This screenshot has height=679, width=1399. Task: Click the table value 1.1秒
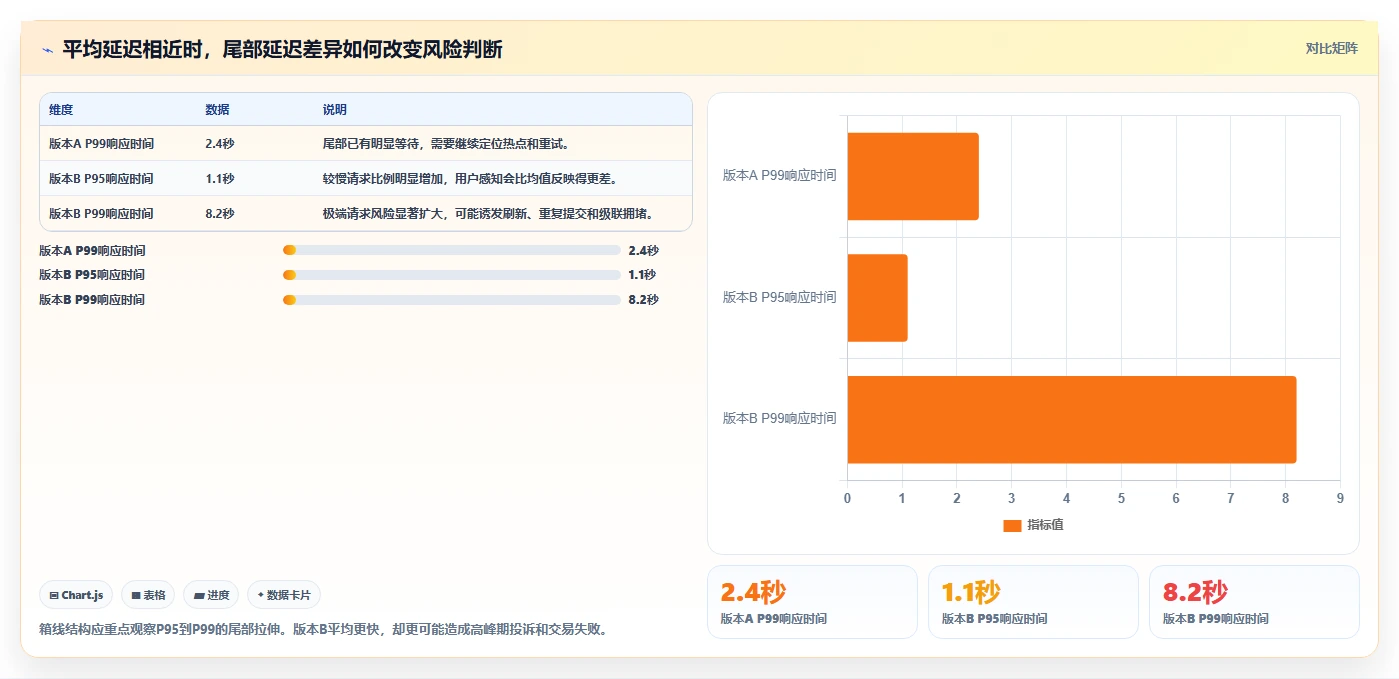pyautogui.click(x=220, y=179)
